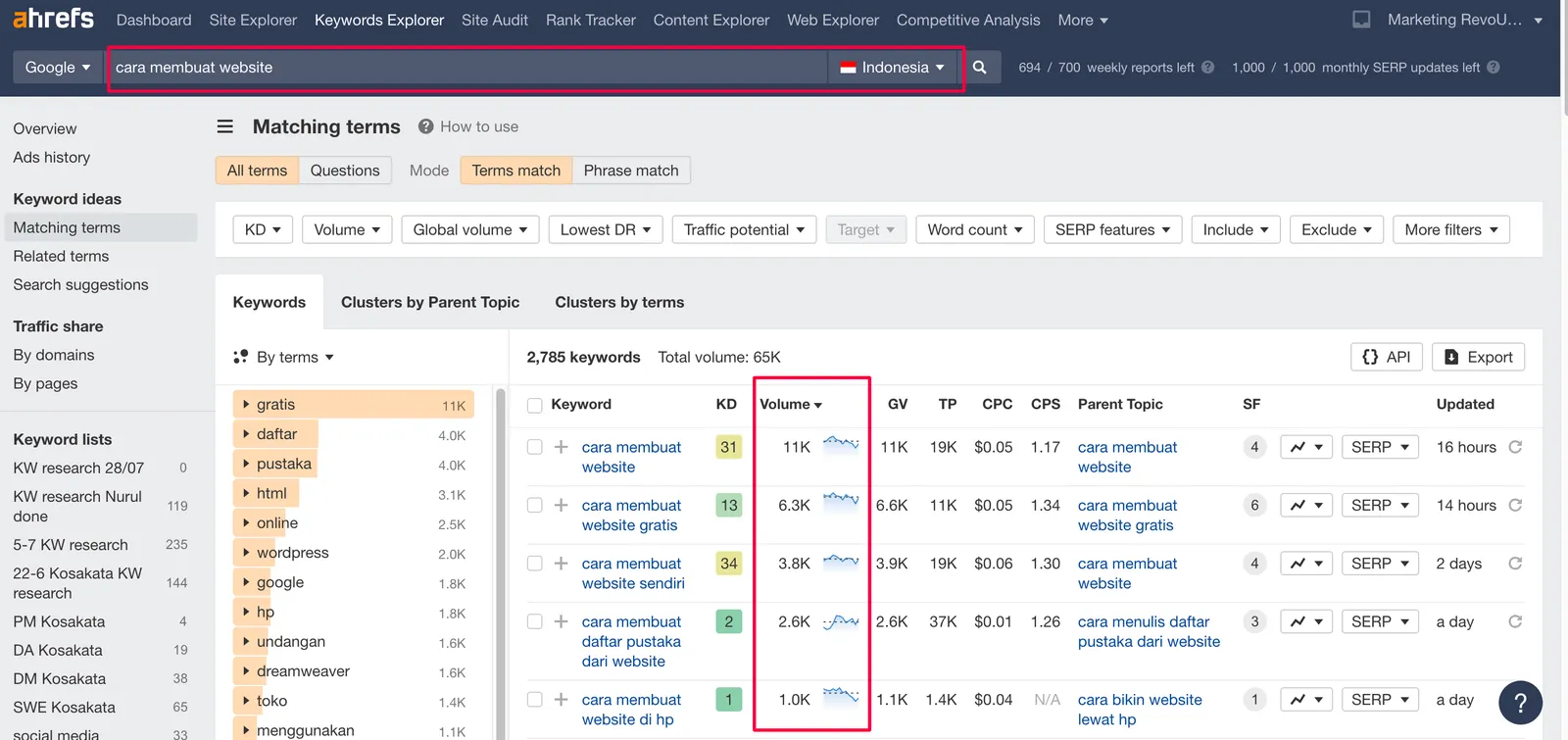This screenshot has height=740, width=1568.
Task: Click the search magnifier icon
Action: (979, 68)
